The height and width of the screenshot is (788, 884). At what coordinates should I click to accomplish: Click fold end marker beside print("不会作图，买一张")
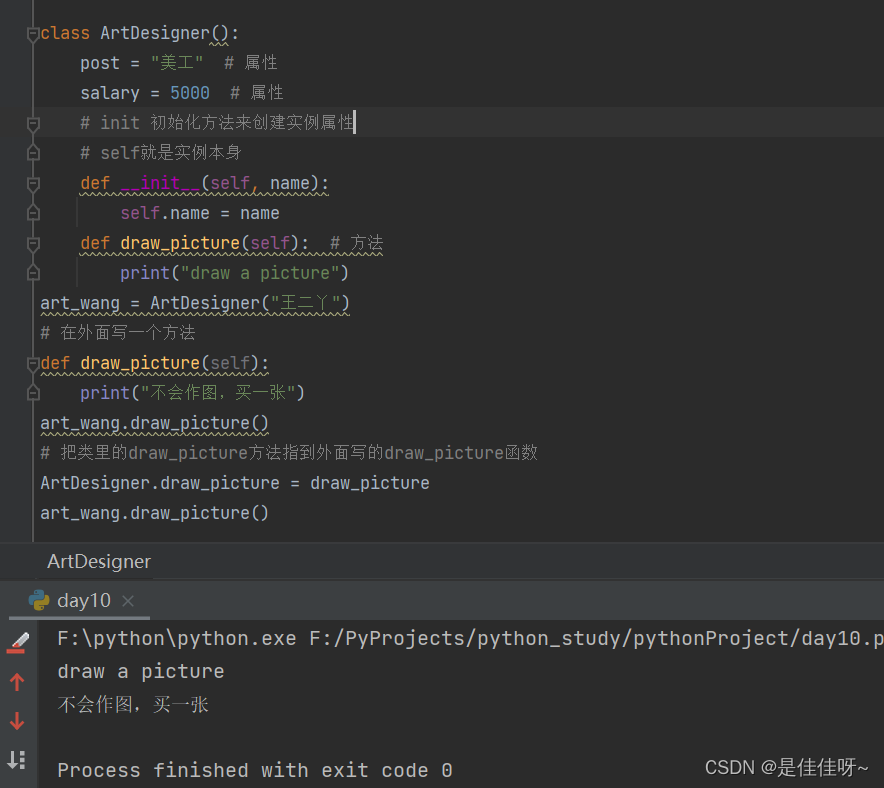(x=33, y=393)
